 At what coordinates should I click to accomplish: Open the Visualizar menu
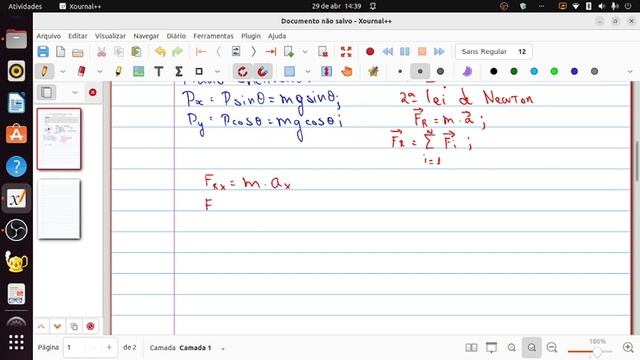110,36
